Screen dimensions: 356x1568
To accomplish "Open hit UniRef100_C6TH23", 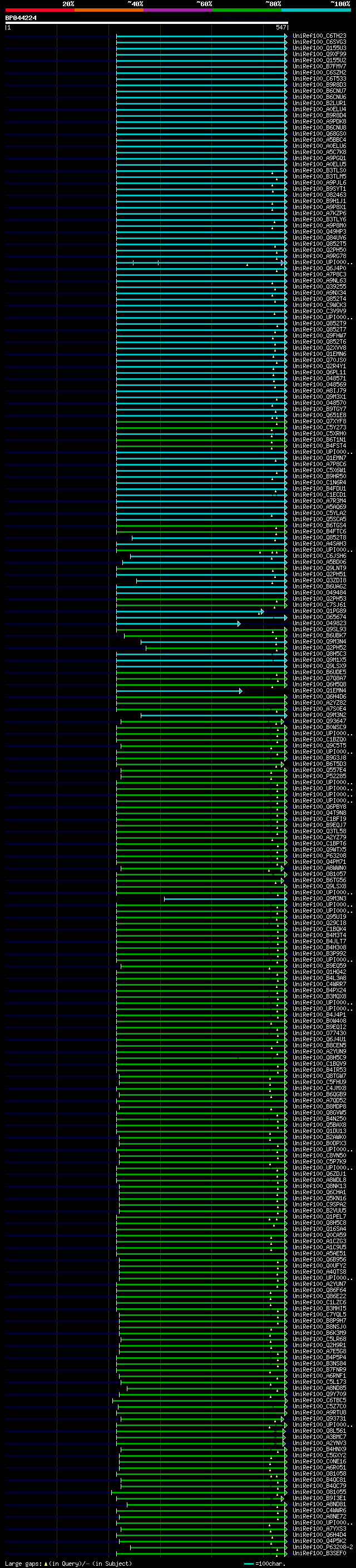I will pyautogui.click(x=319, y=36).
